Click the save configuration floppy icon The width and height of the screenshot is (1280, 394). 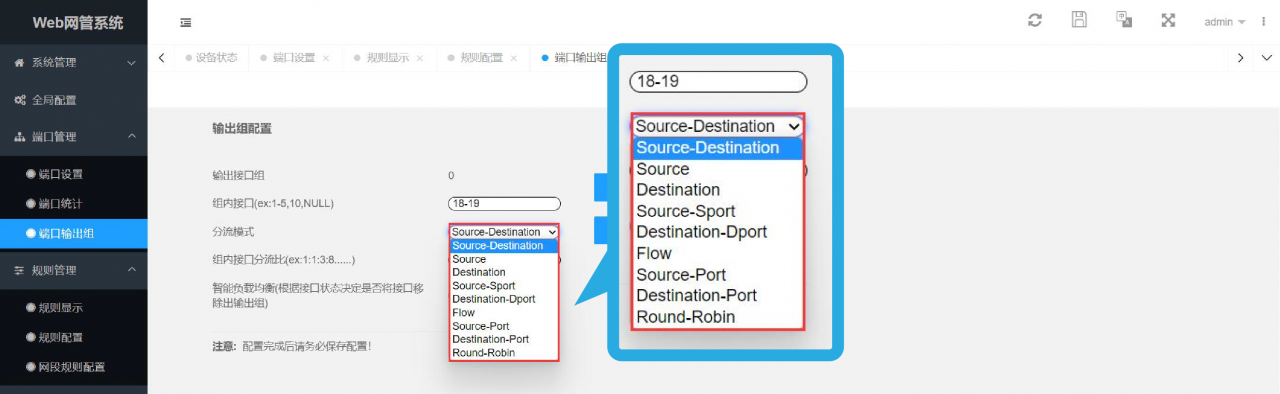point(1079,20)
